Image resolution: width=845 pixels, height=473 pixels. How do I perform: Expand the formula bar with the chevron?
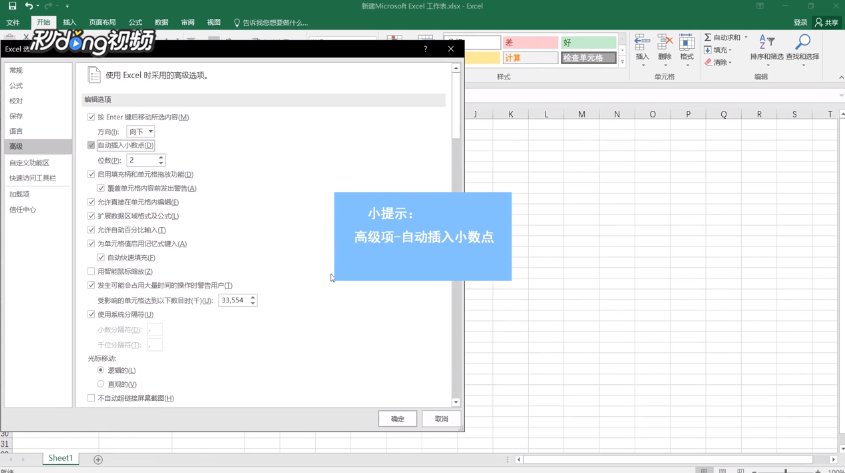841,95
